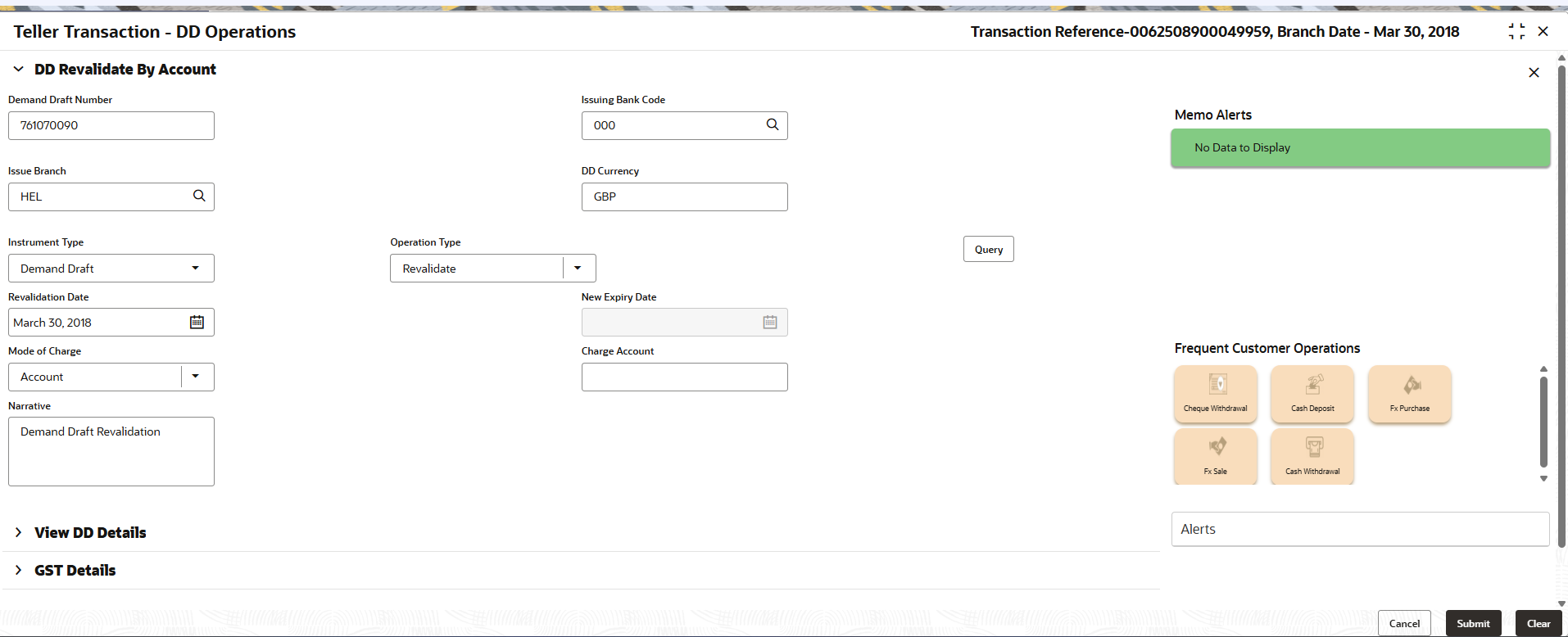Open the Fx Sale operation tile

click(x=1215, y=457)
